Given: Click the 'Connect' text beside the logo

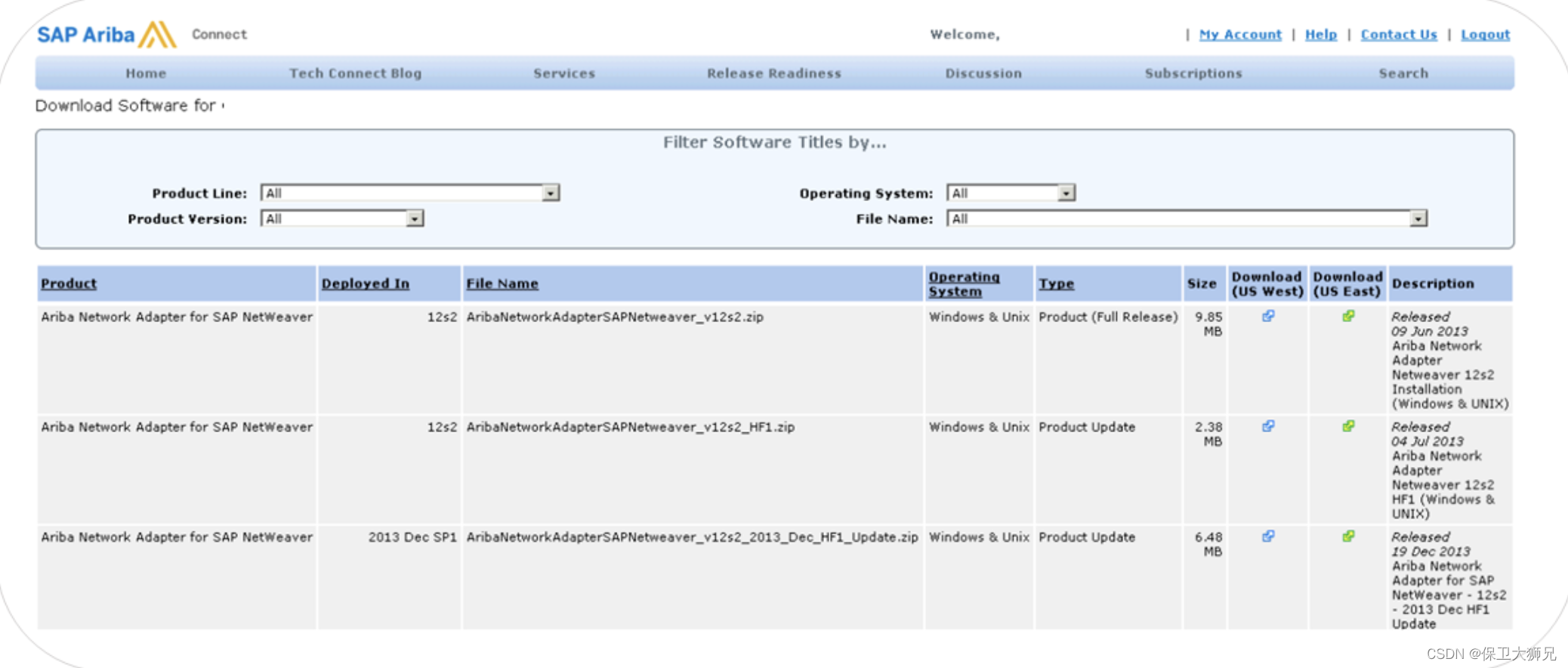Looking at the screenshot, I should point(219,34).
